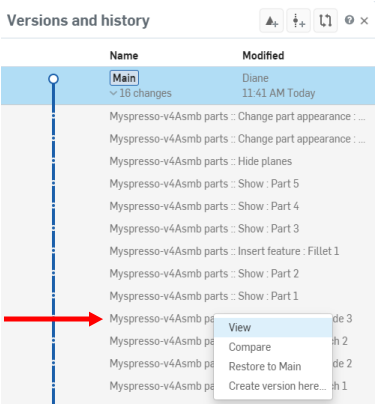Select the Show : Part 5 entry
Image resolution: width=376 pixels, height=405 pixels.
[204, 184]
